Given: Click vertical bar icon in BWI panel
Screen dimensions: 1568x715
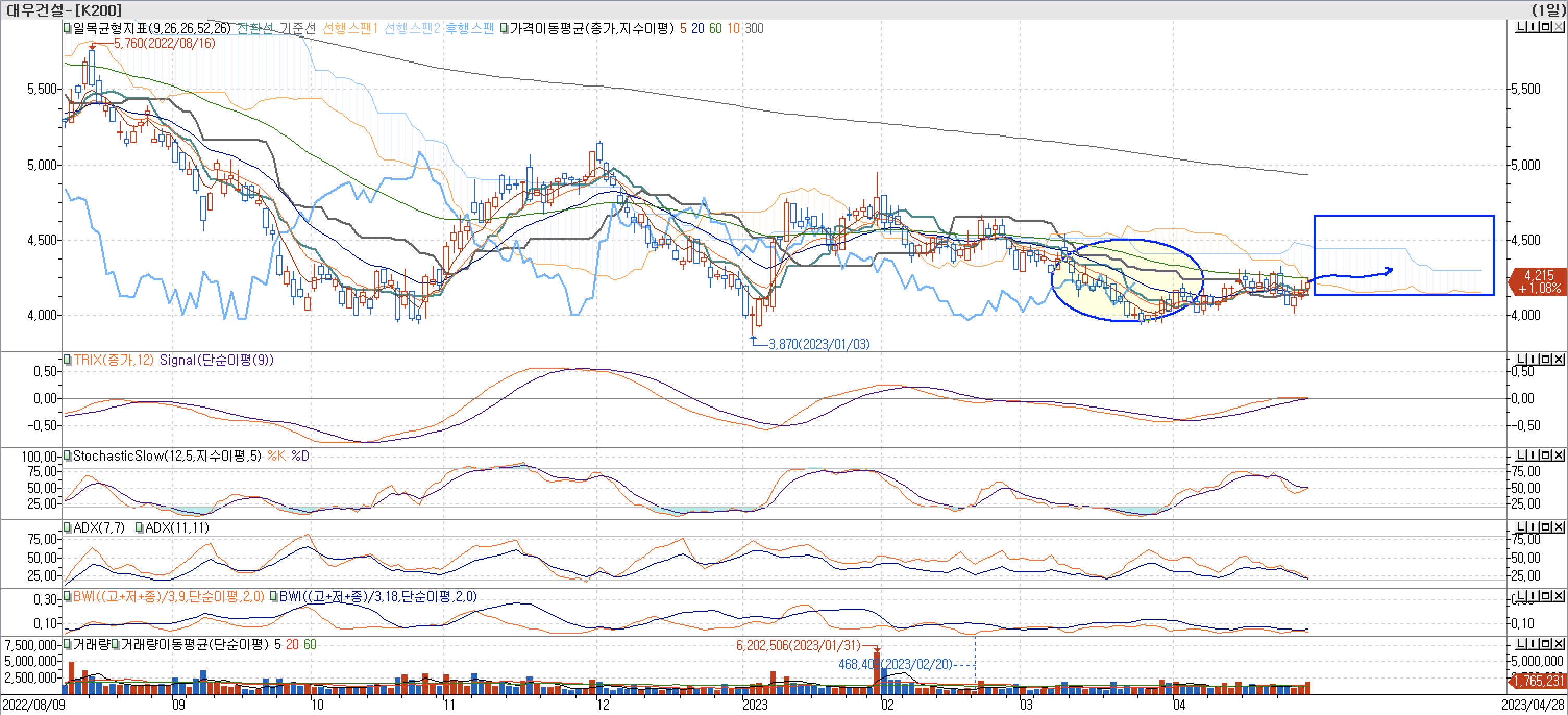Looking at the screenshot, I should [x=1533, y=596].
